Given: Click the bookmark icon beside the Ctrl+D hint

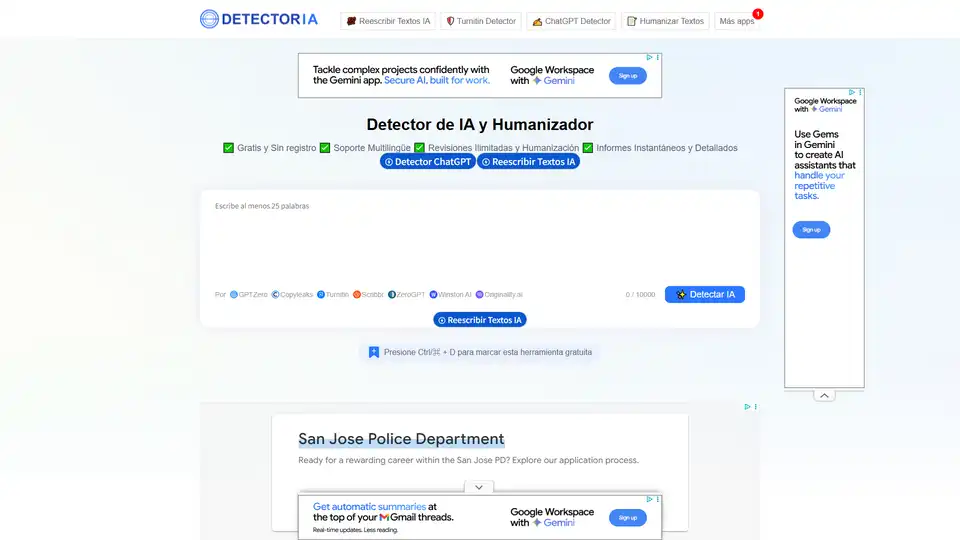Looking at the screenshot, I should (x=373, y=352).
